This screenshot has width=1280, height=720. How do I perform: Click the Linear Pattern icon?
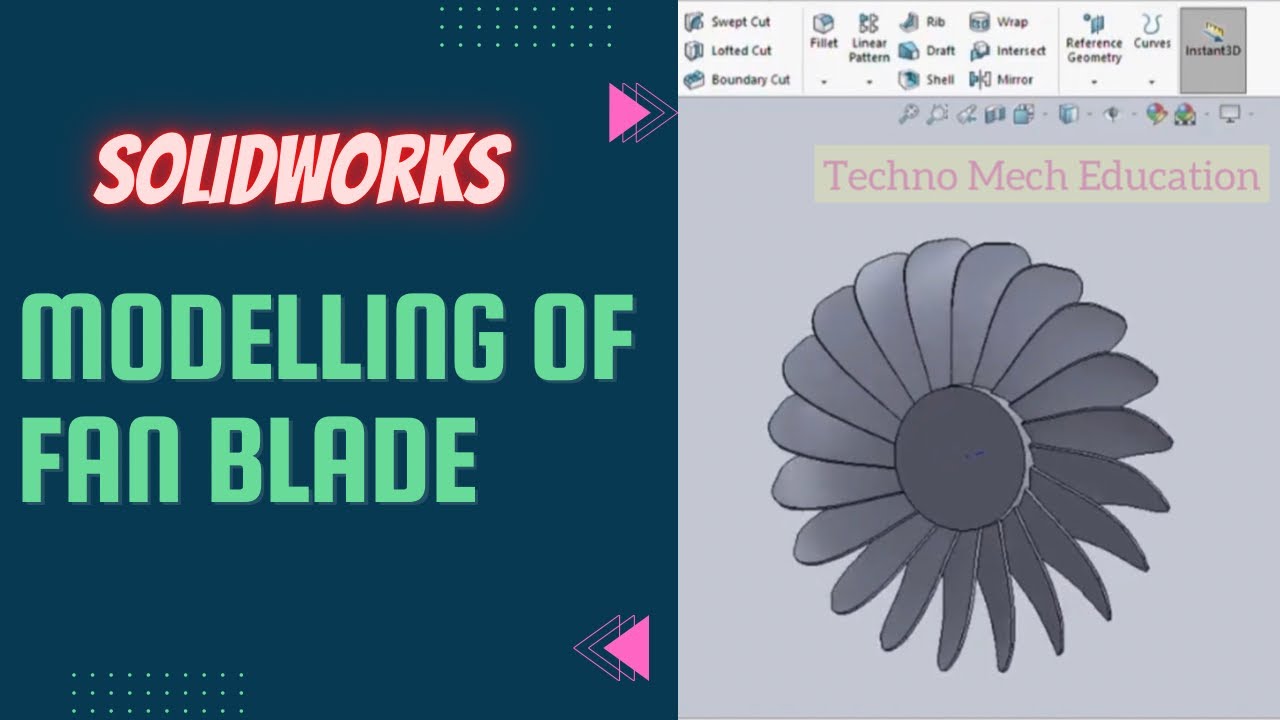pyautogui.click(x=869, y=23)
